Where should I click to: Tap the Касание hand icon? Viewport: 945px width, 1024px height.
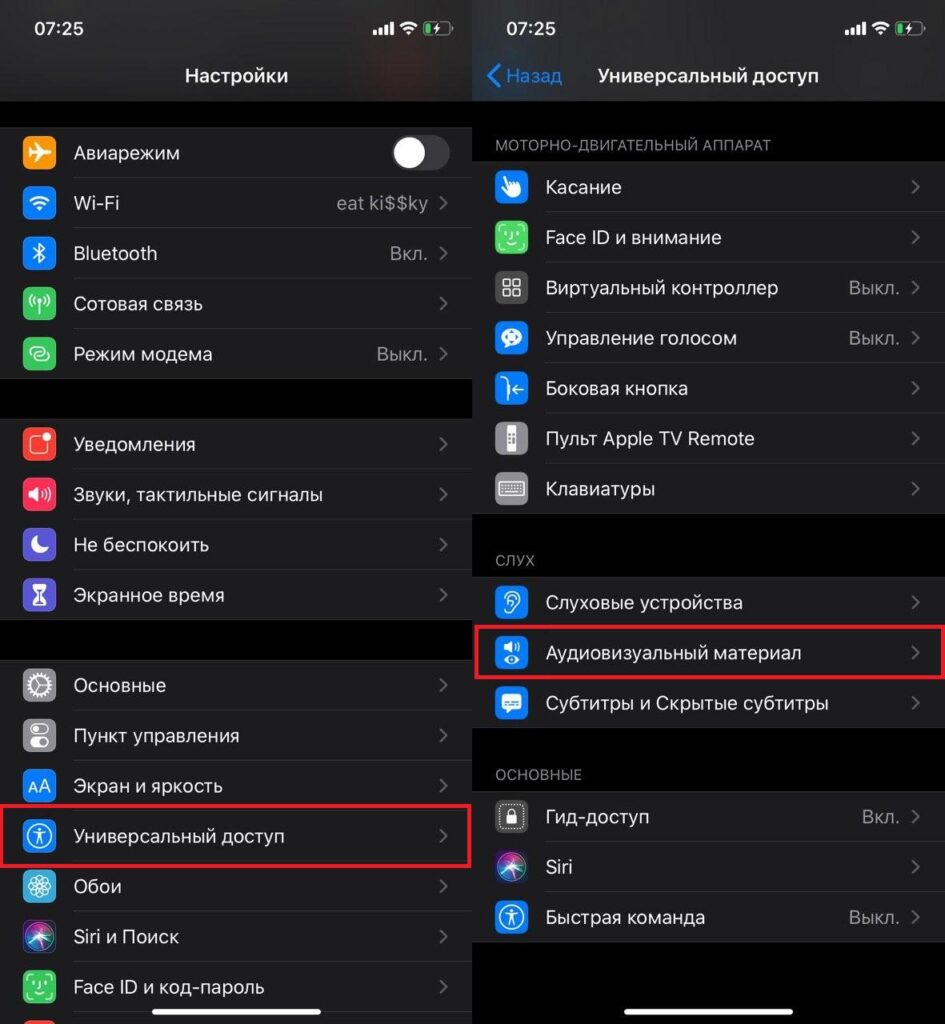[x=511, y=187]
